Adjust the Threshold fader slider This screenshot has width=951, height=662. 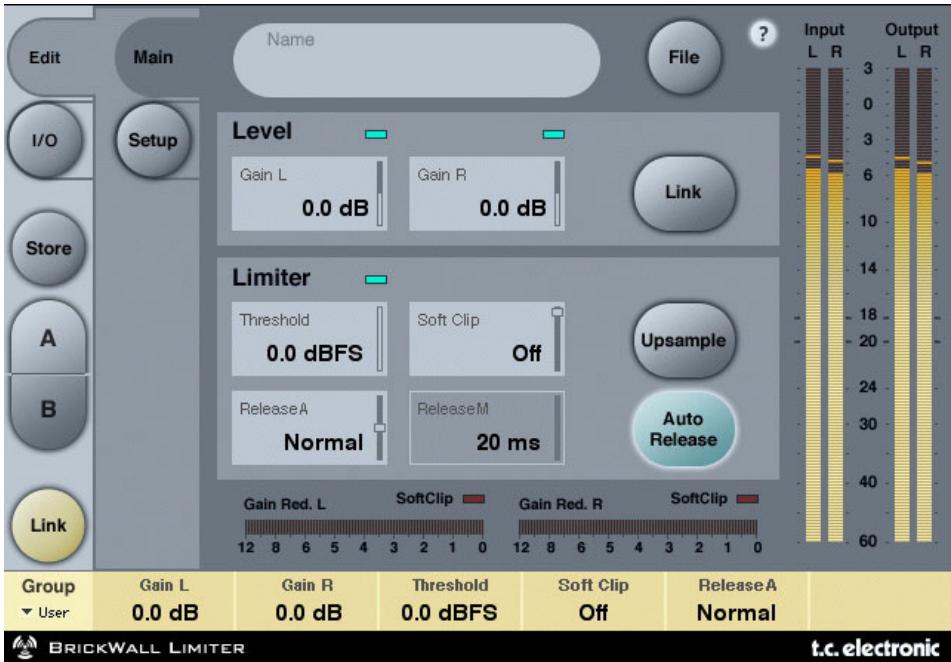coord(380,339)
